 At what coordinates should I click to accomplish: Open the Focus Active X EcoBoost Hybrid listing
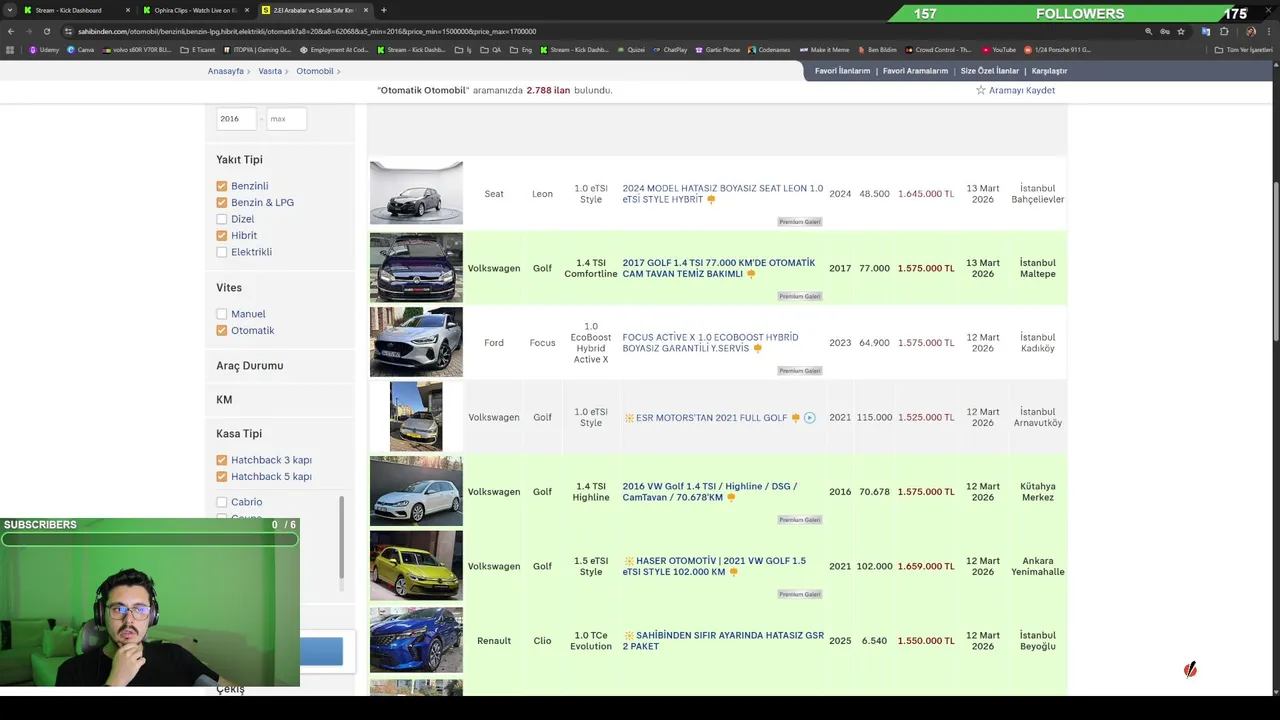[x=710, y=343]
